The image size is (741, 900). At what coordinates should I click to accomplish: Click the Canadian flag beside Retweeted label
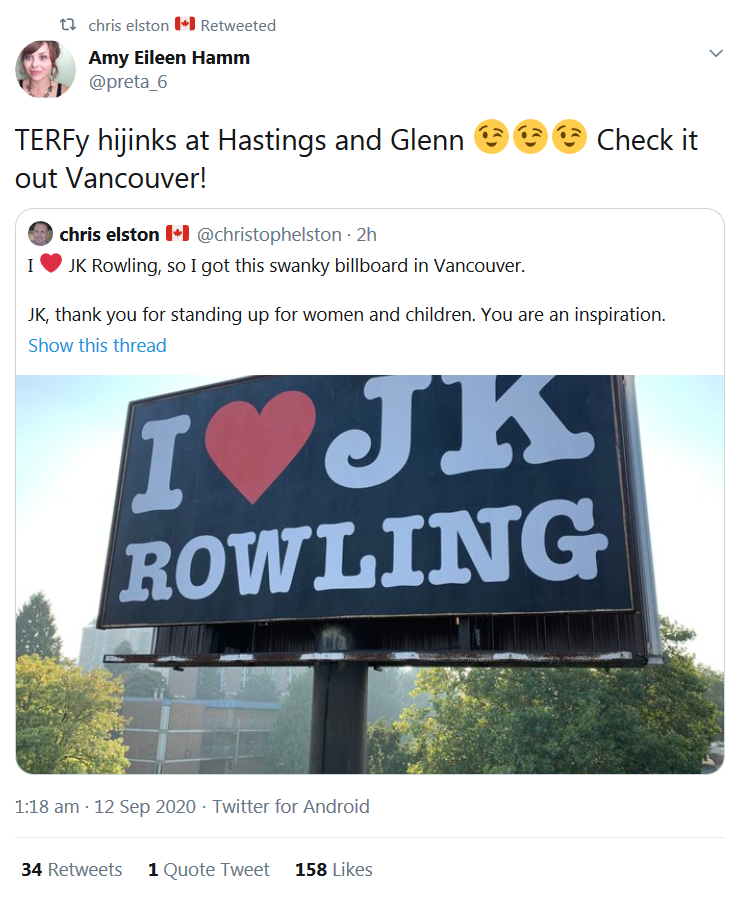(x=185, y=24)
